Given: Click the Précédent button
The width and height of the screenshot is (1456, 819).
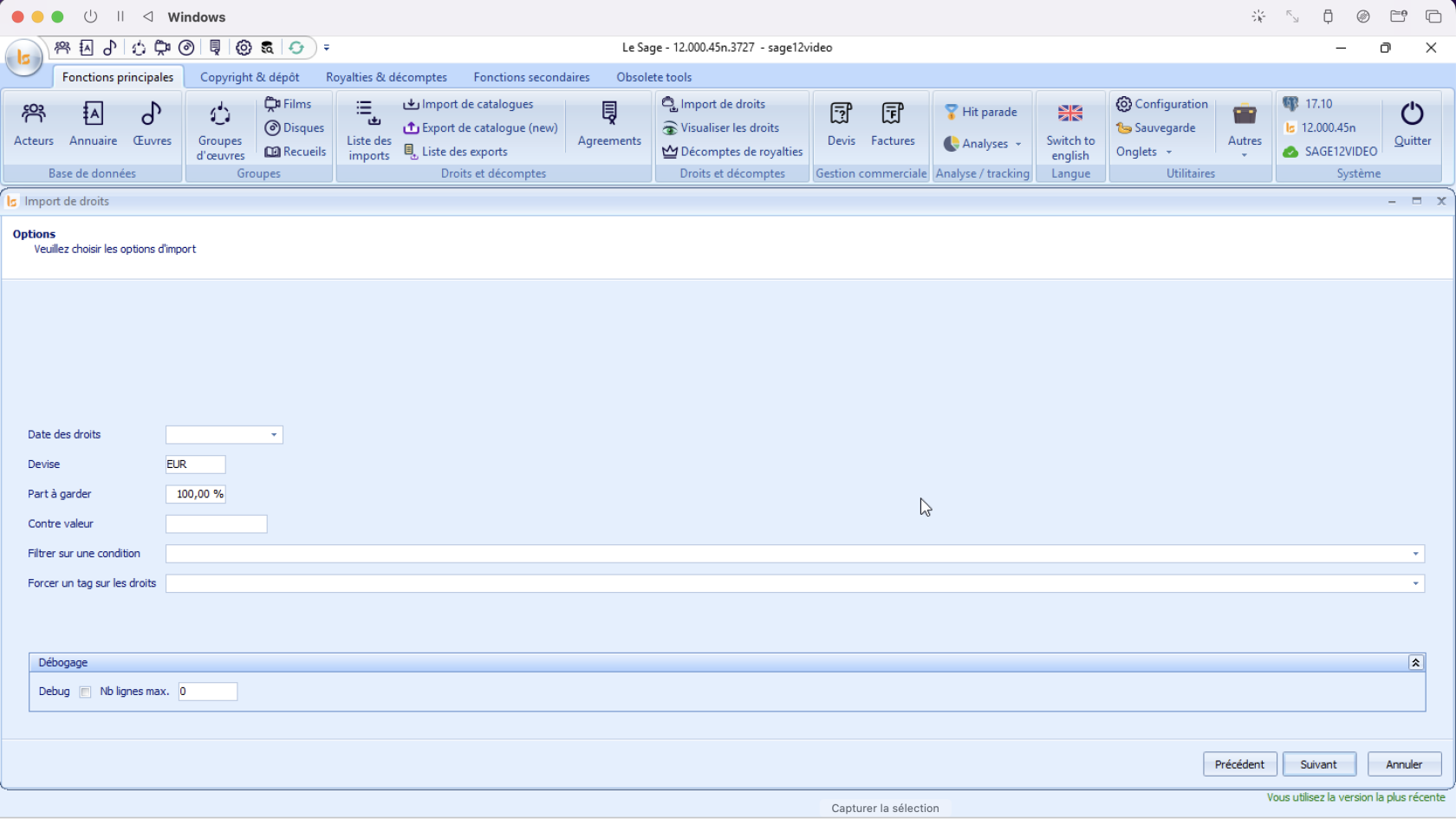Looking at the screenshot, I should tap(1239, 764).
